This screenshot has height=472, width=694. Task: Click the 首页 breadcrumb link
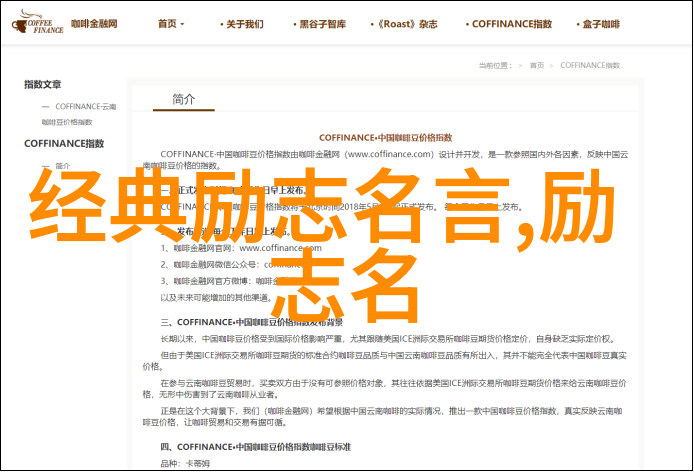(x=537, y=66)
